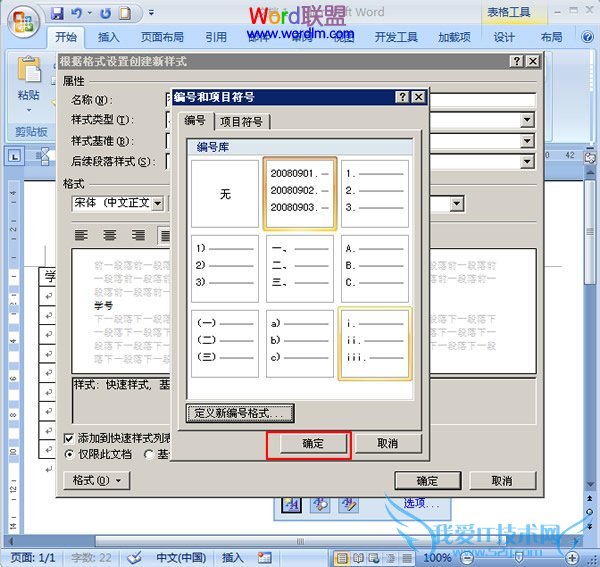This screenshot has height=567, width=600.
Task: Click 取消 in new style dialog
Action: 502,481
